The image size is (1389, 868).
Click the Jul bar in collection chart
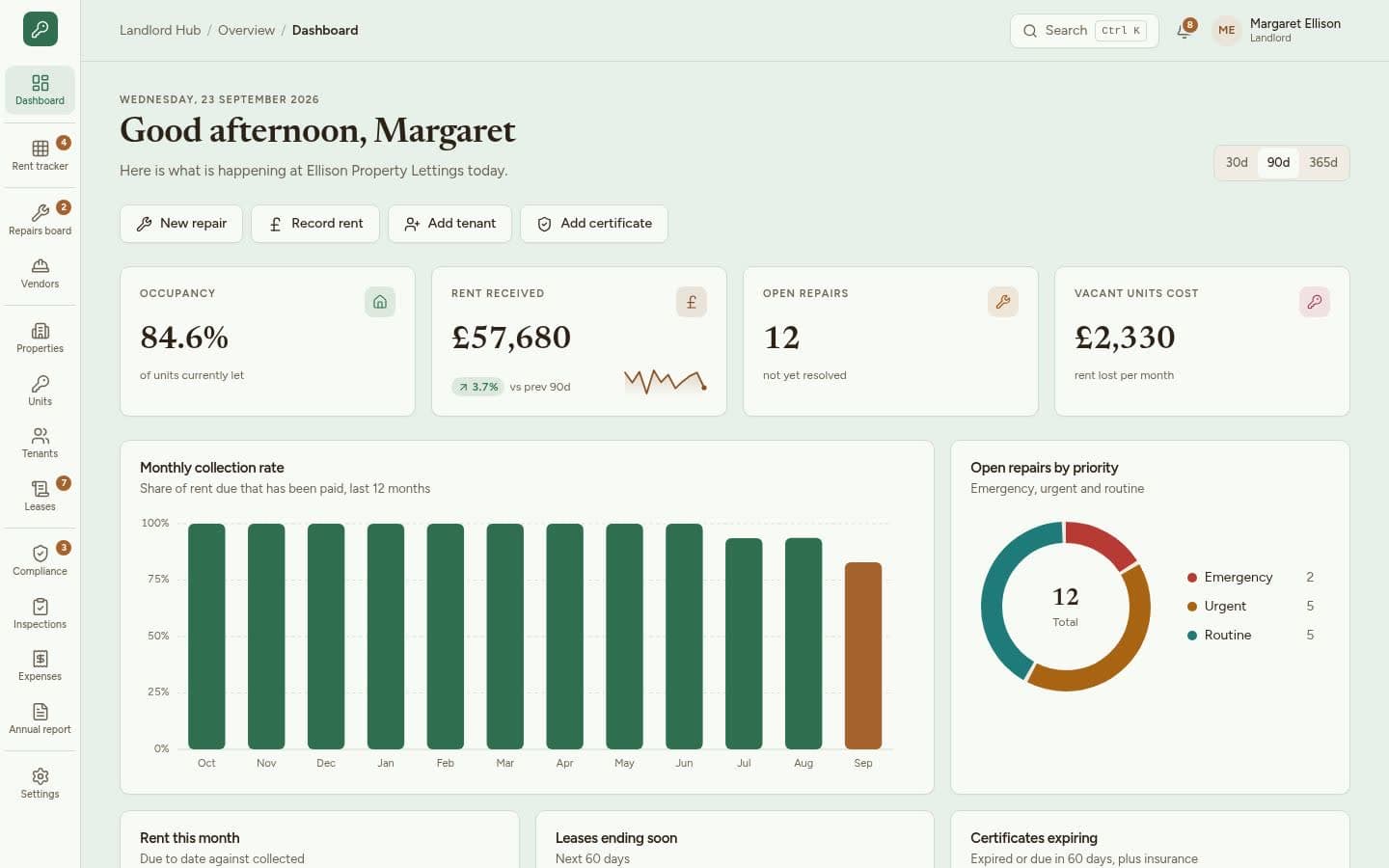[744, 643]
